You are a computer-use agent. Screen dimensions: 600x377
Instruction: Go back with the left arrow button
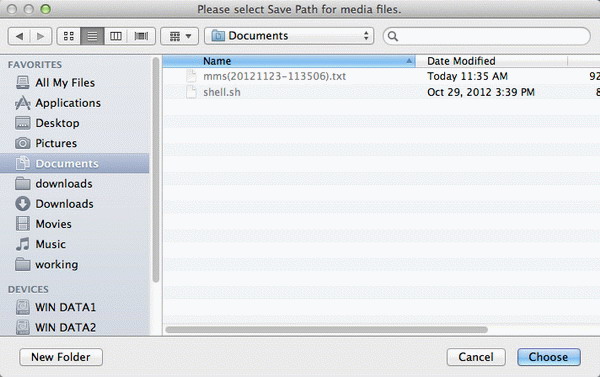click(x=19, y=36)
